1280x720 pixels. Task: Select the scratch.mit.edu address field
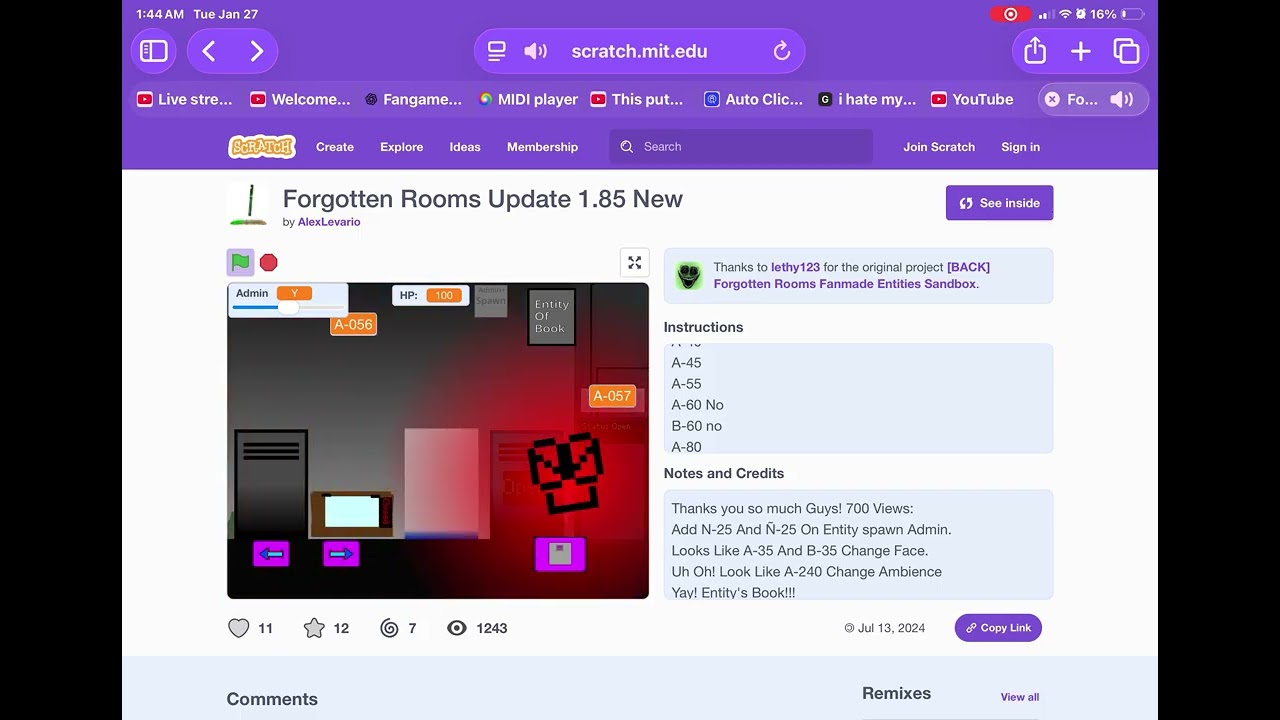(x=639, y=51)
